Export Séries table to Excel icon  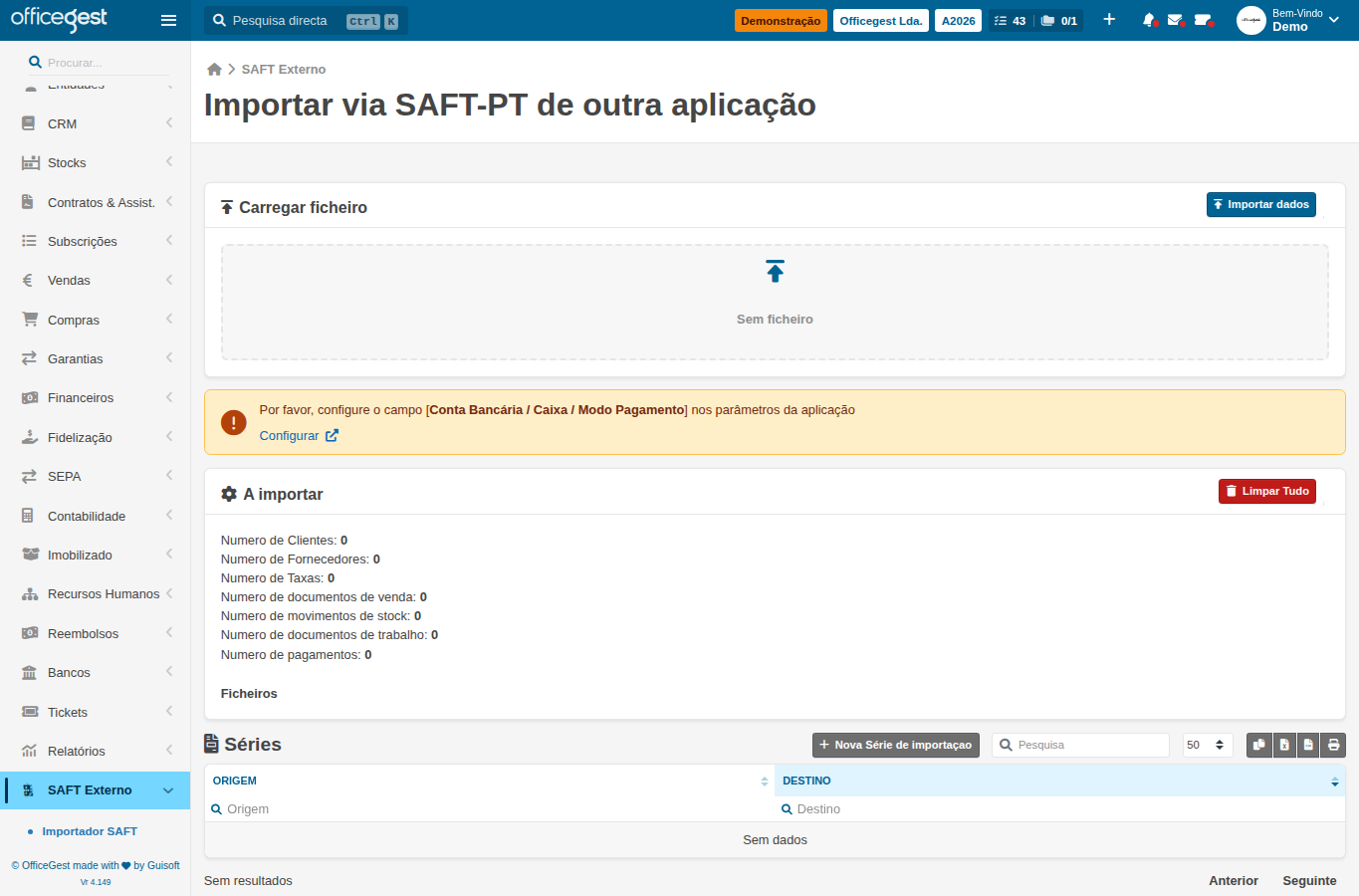click(x=1284, y=745)
